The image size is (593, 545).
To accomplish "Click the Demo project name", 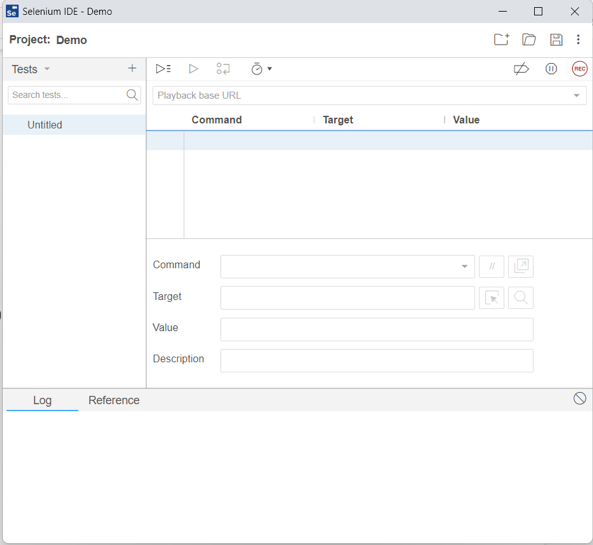I will click(x=71, y=40).
